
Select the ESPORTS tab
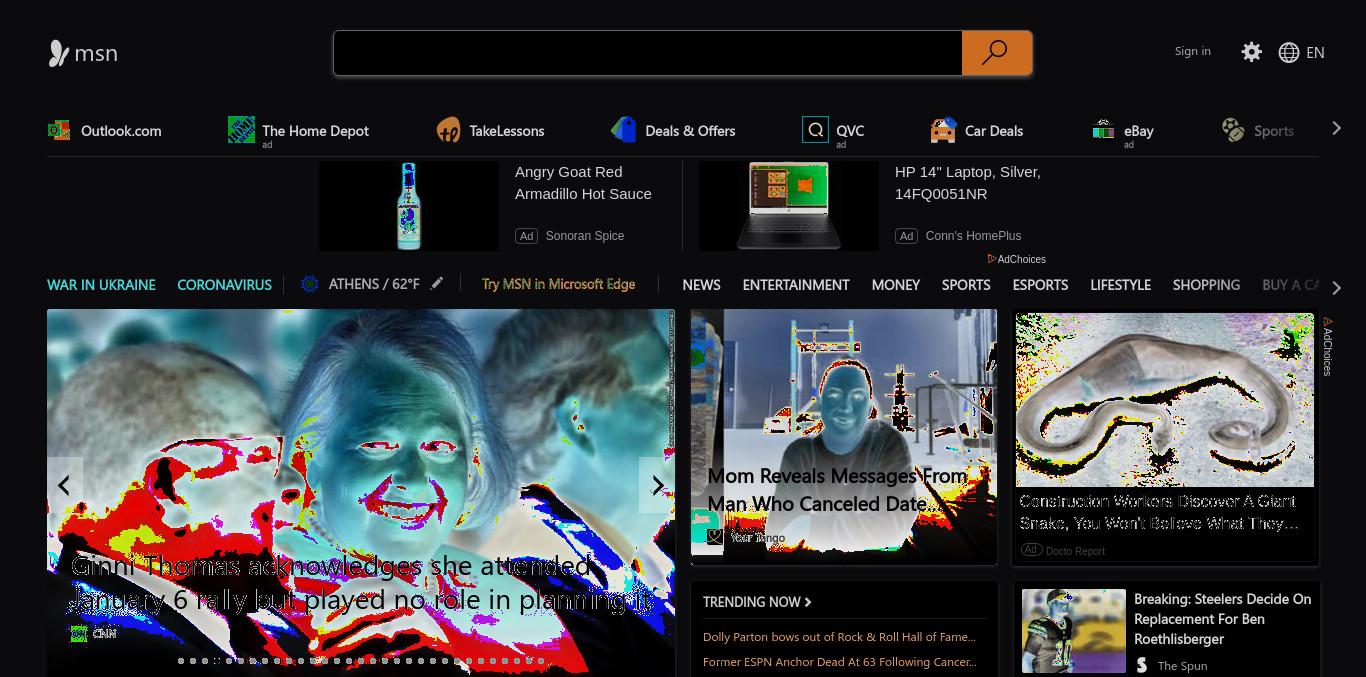(1040, 285)
